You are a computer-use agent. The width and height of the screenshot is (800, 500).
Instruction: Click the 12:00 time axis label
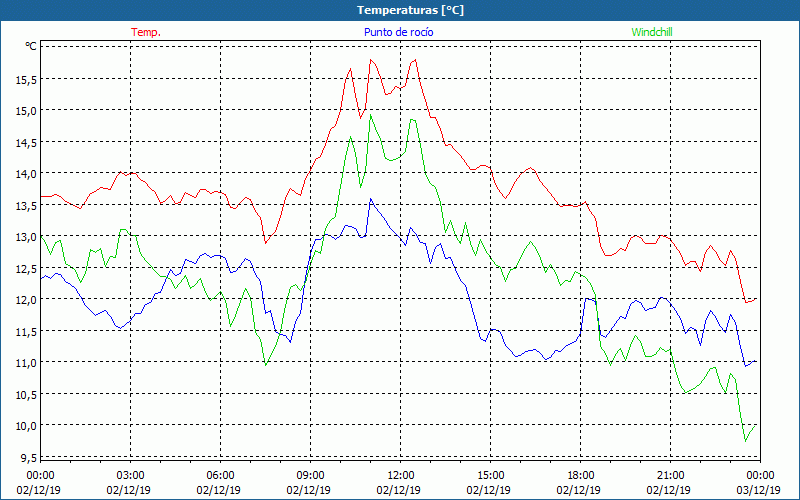click(x=401, y=476)
